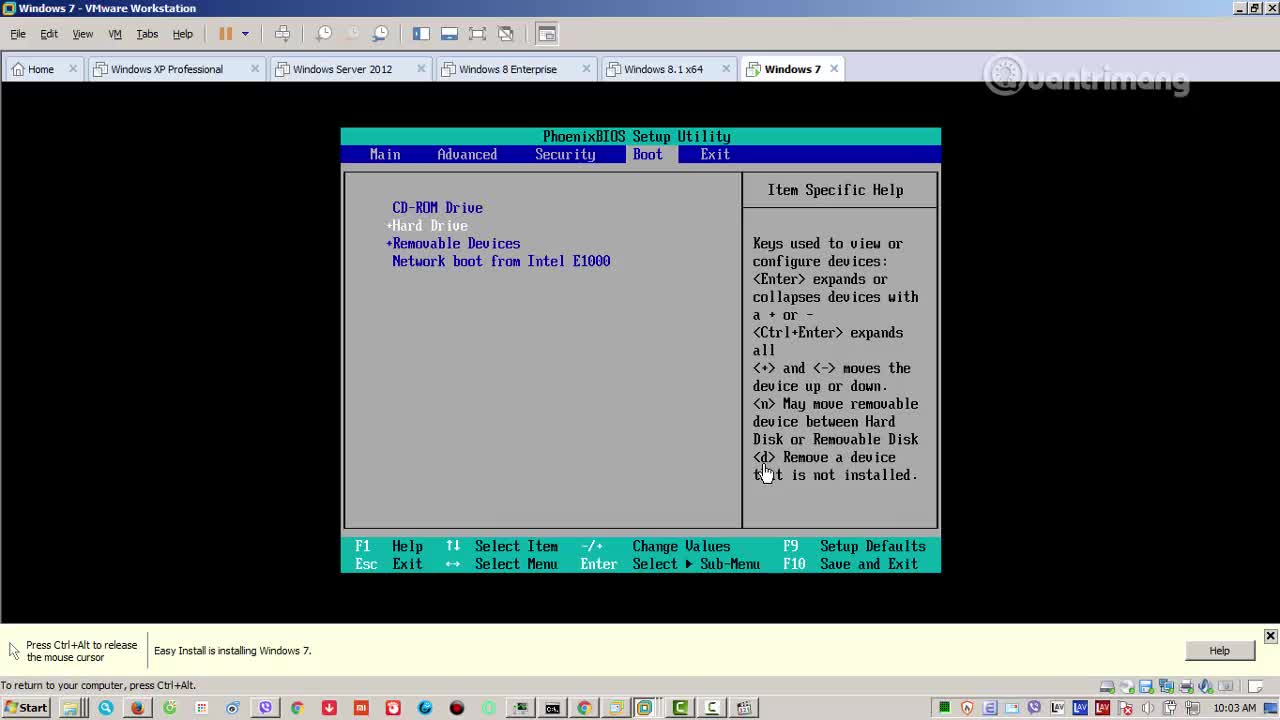The width and height of the screenshot is (1280, 720).
Task: Click the clock showing 10:03 AM
Action: 1234,708
